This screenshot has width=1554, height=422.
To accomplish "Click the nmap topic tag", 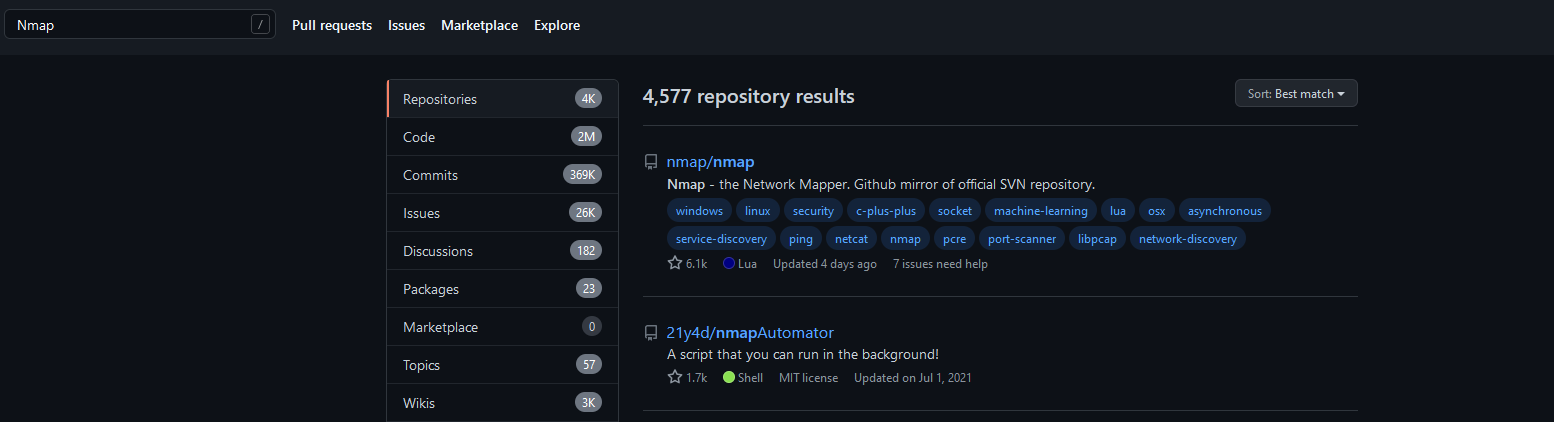I will click(x=905, y=239).
